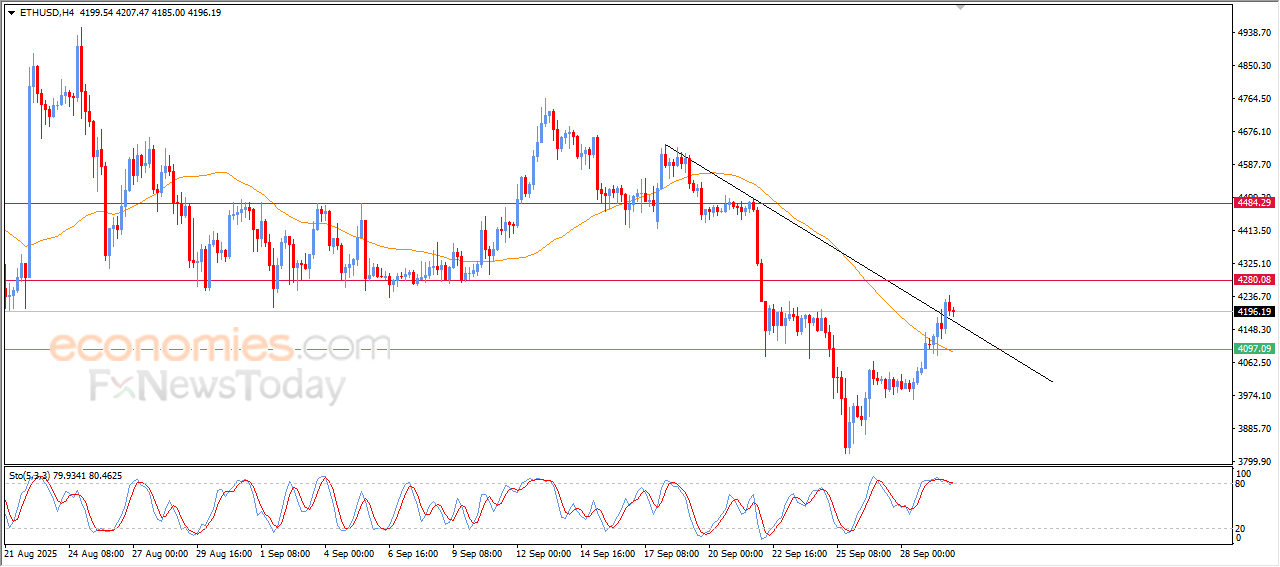Click the 4850.30 price axis label
This screenshot has width=1280, height=567.
[x=1256, y=66]
